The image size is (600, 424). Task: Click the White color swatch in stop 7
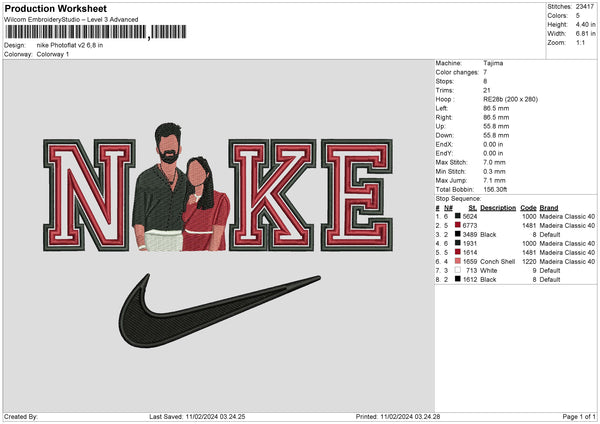[x=458, y=270]
